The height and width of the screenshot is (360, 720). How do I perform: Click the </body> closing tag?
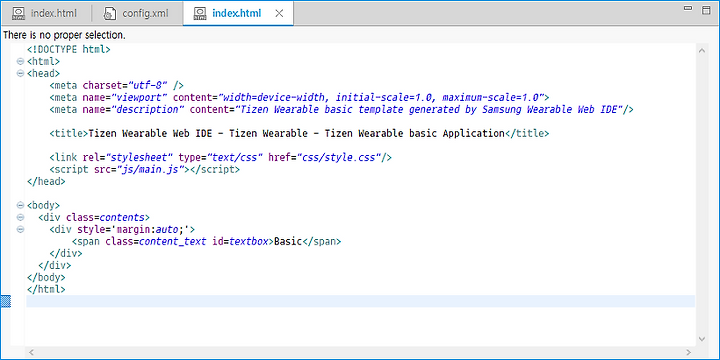point(46,277)
